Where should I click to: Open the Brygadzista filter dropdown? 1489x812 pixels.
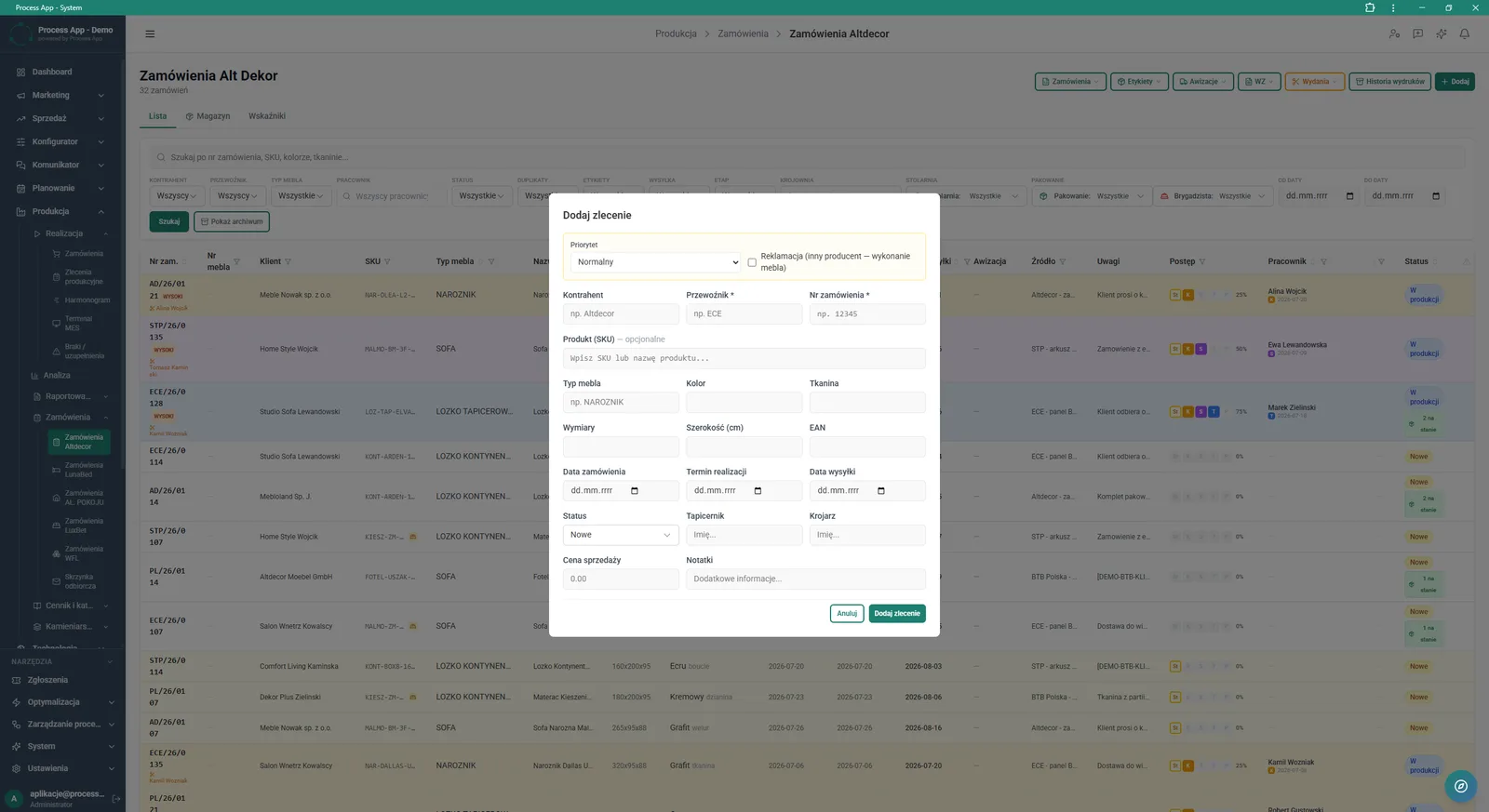coord(1213,196)
